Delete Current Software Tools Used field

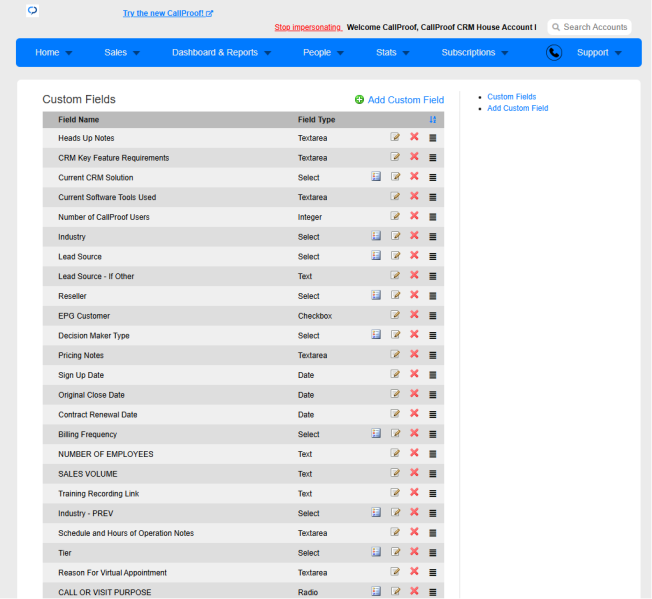pos(414,196)
